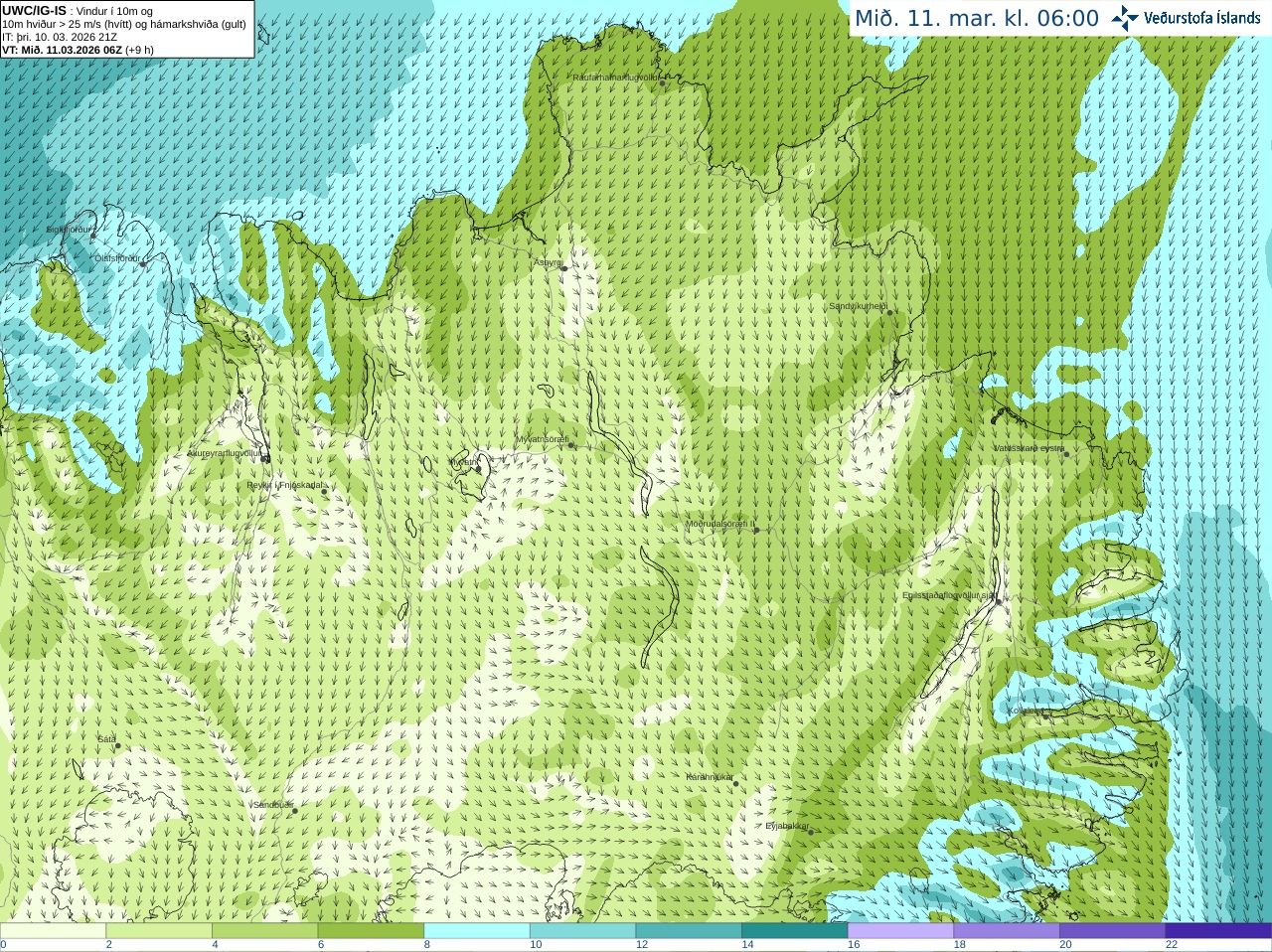Screen dimensions: 1272x952
Task: Select the Ásbyrgi station dot
Action: [x=564, y=268]
